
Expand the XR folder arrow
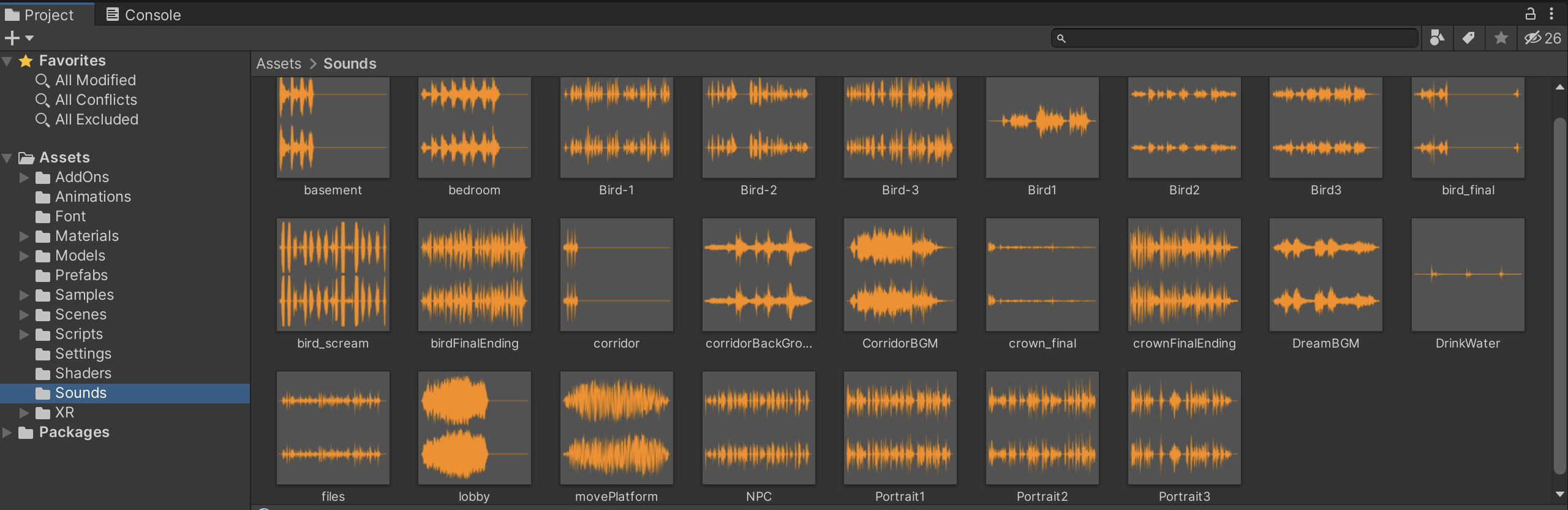coord(24,413)
